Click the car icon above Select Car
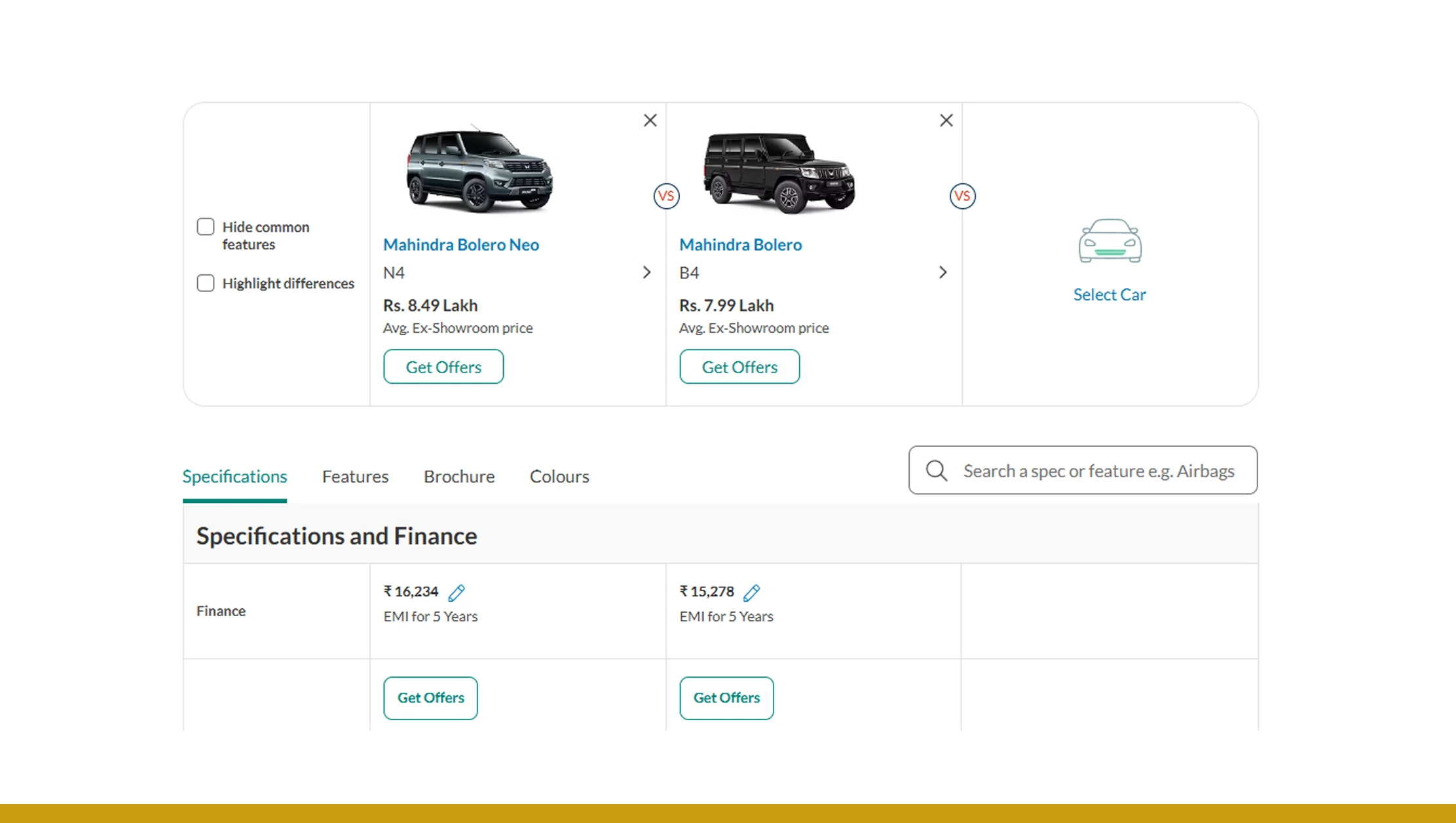 [1110, 241]
